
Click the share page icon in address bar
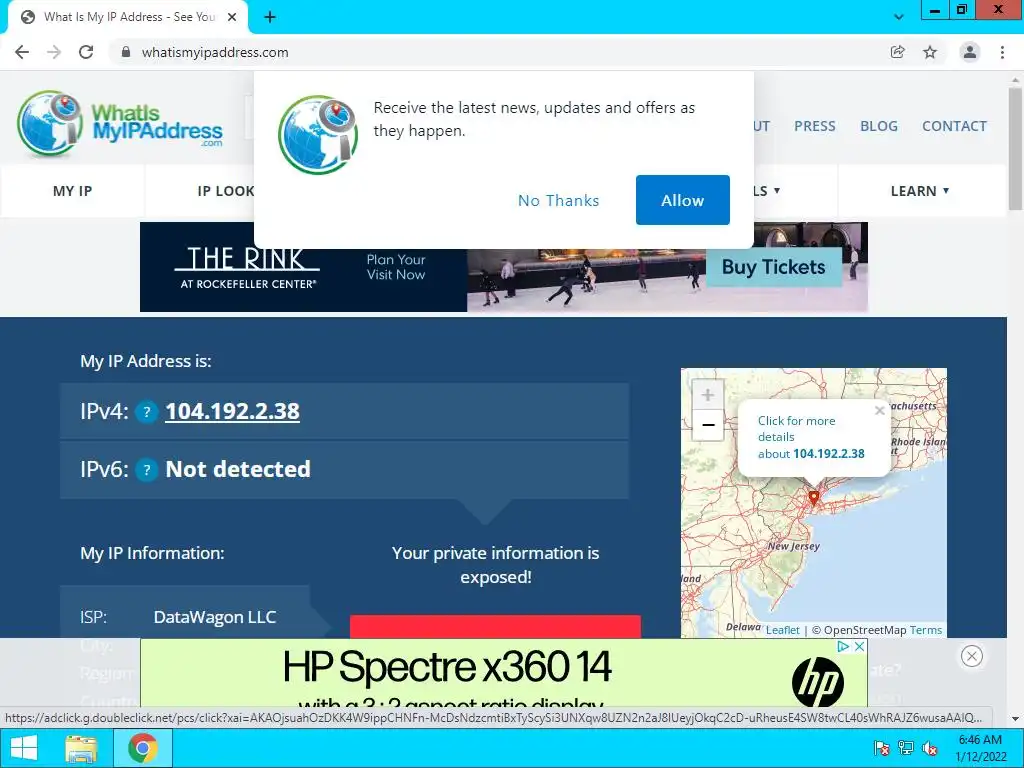(898, 52)
